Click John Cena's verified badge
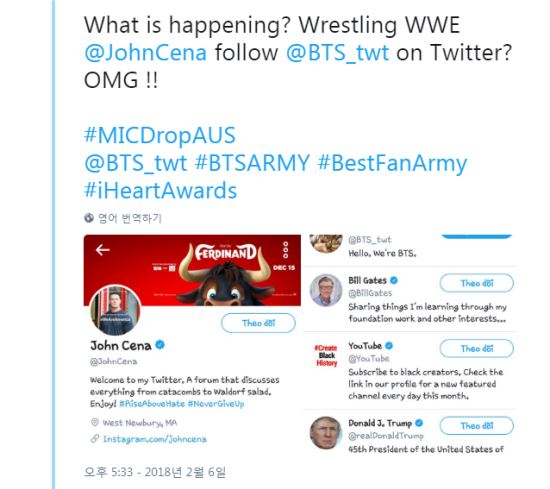 160,345
